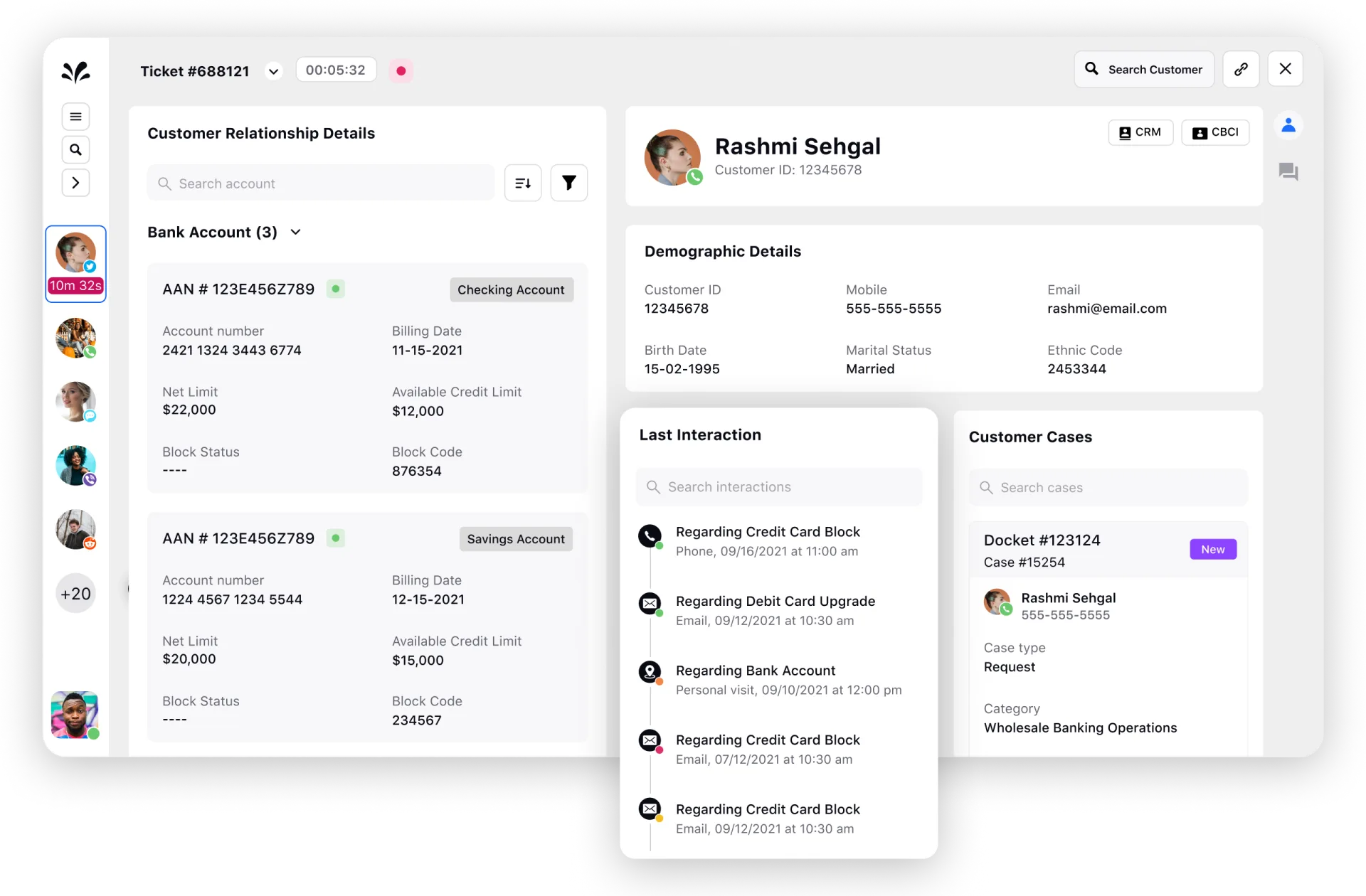Click the Search interactions field
This screenshot has width=1366, height=896.
(x=779, y=487)
